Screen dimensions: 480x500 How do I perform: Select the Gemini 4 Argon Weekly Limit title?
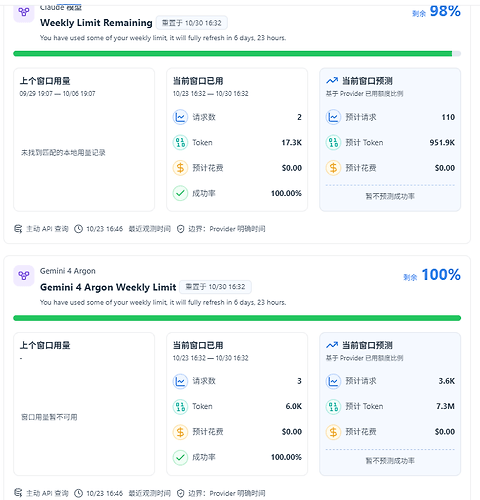[x=108, y=287]
